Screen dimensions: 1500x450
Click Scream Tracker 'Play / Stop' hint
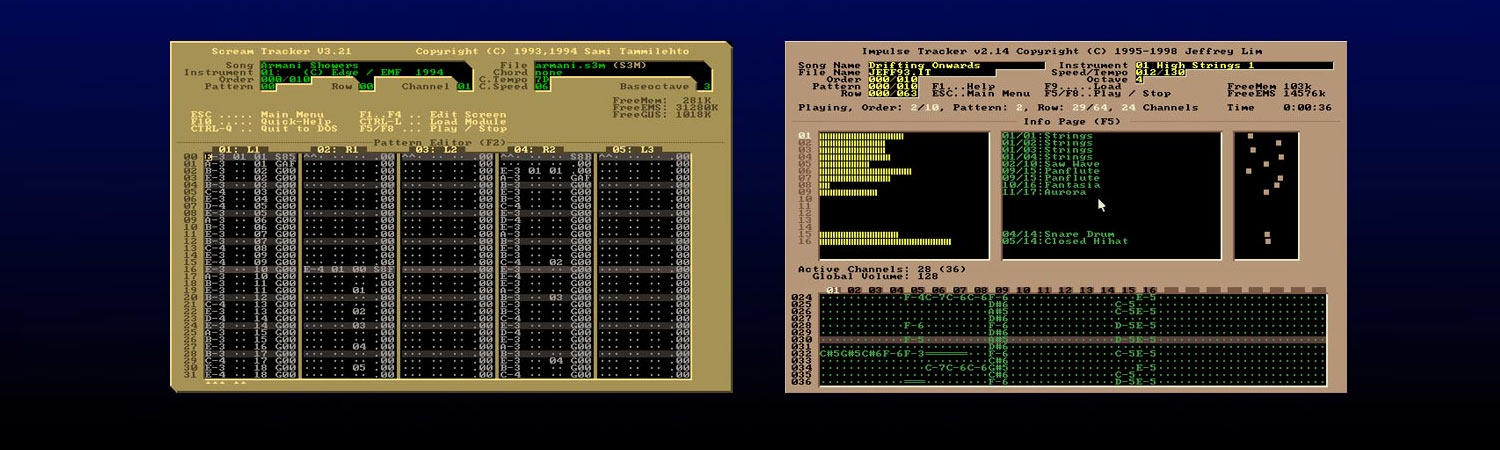tap(468, 128)
